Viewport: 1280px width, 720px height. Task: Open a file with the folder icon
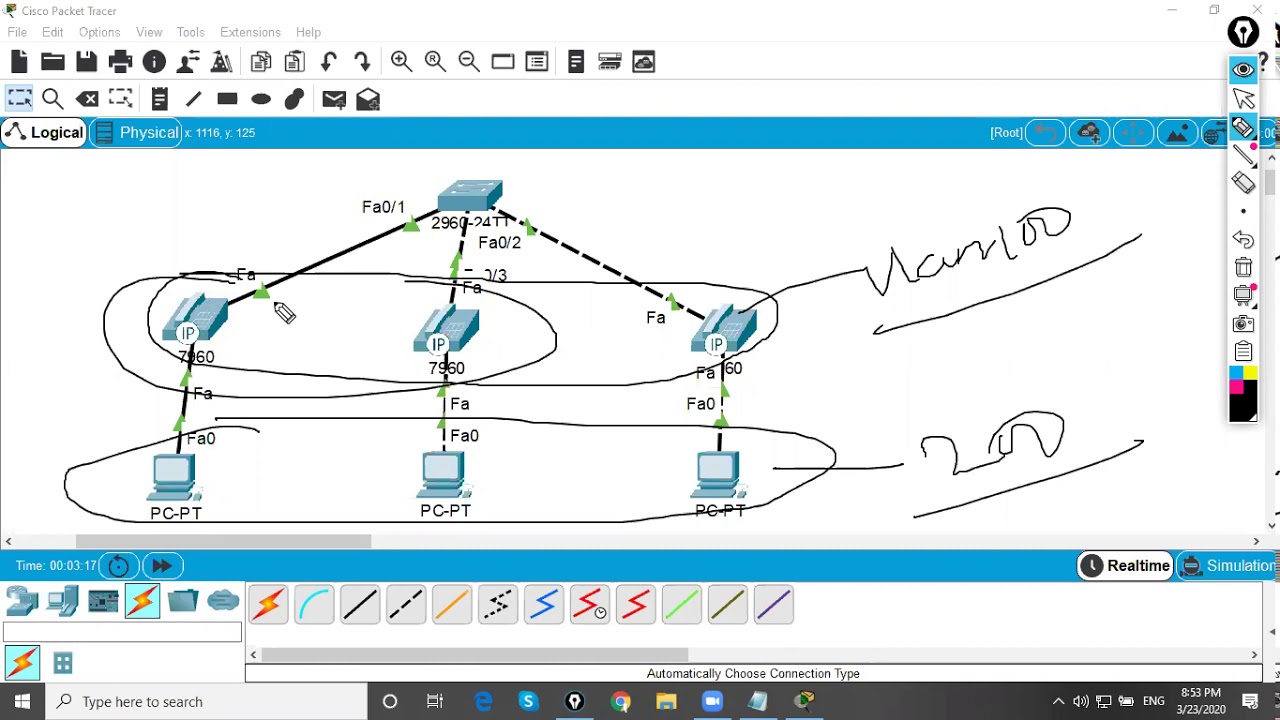click(52, 62)
